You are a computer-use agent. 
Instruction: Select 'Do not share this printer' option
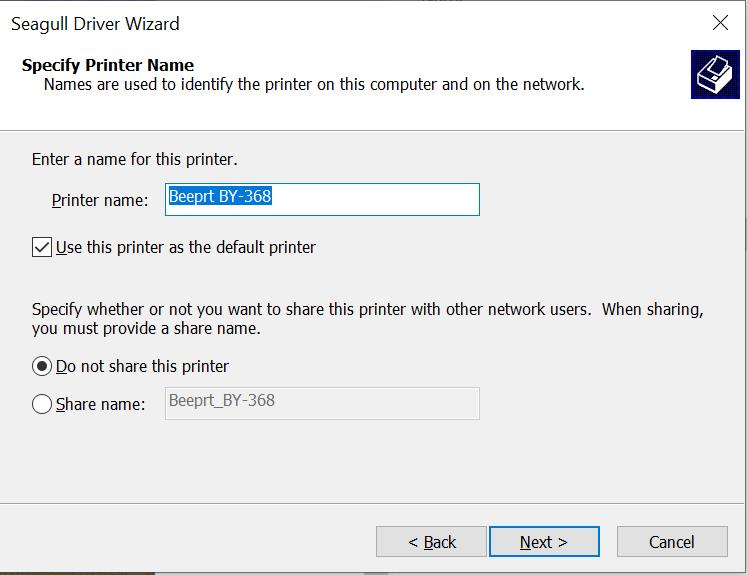coord(42,366)
